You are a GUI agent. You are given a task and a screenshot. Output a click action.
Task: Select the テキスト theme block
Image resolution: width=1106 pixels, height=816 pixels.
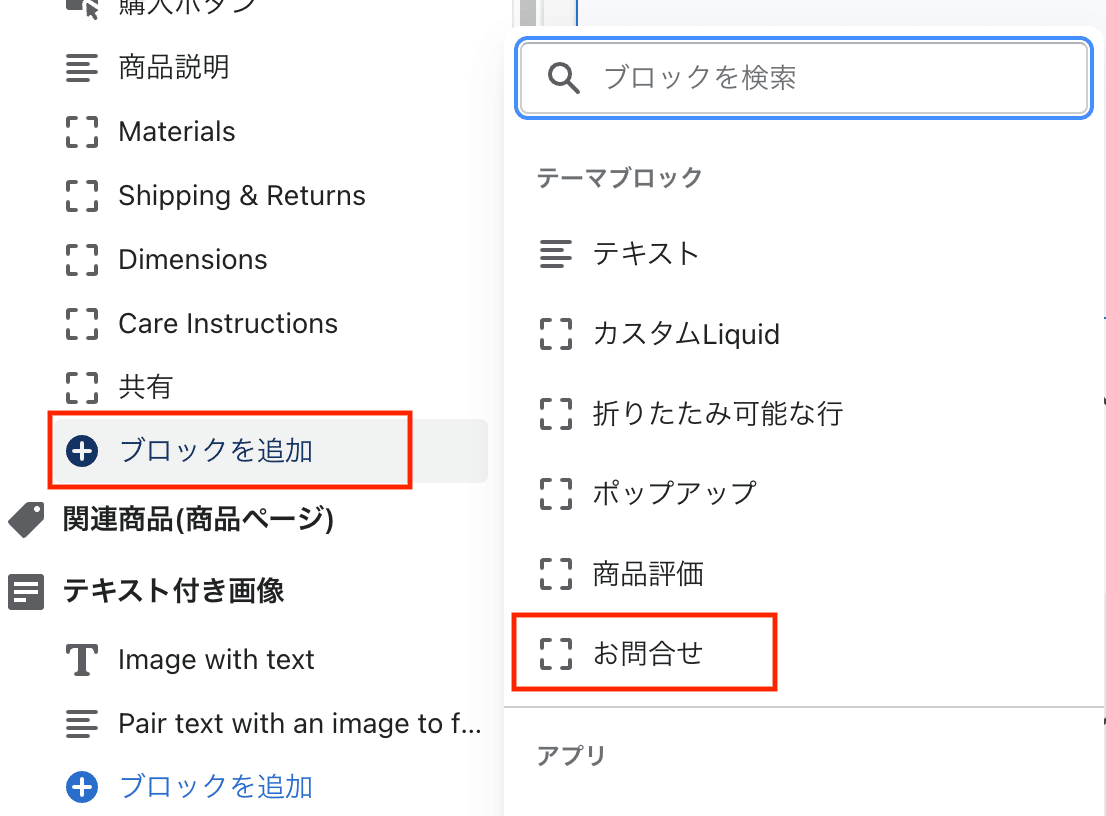point(645,253)
